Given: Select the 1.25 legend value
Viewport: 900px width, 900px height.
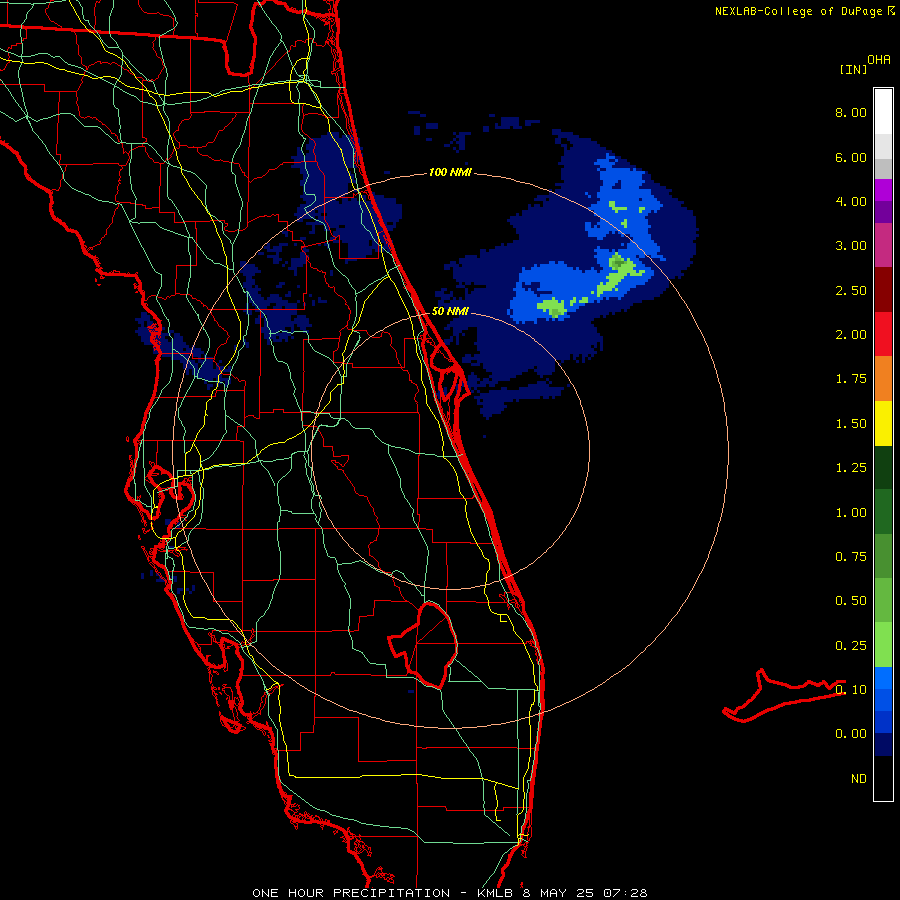Looking at the screenshot, I should coord(851,468).
